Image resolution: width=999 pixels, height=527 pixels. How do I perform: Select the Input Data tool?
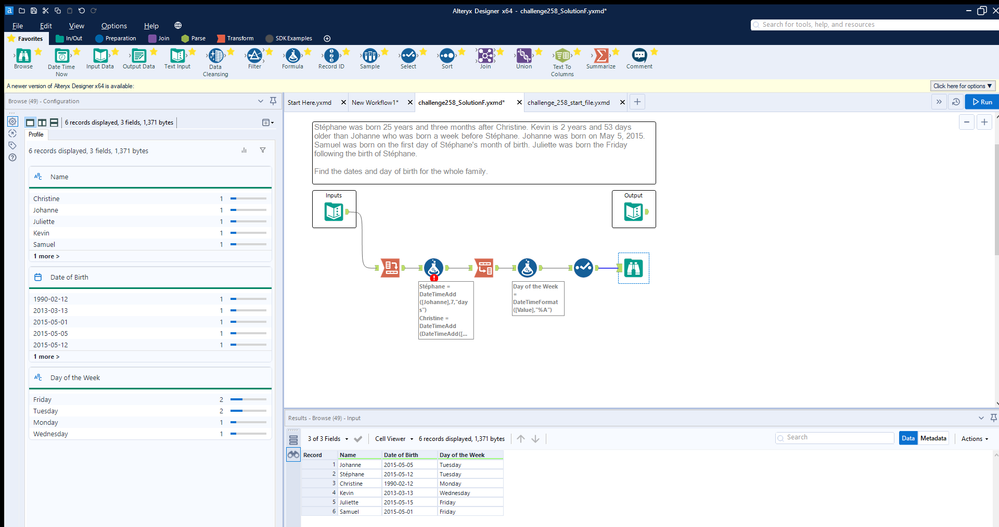(x=100, y=58)
